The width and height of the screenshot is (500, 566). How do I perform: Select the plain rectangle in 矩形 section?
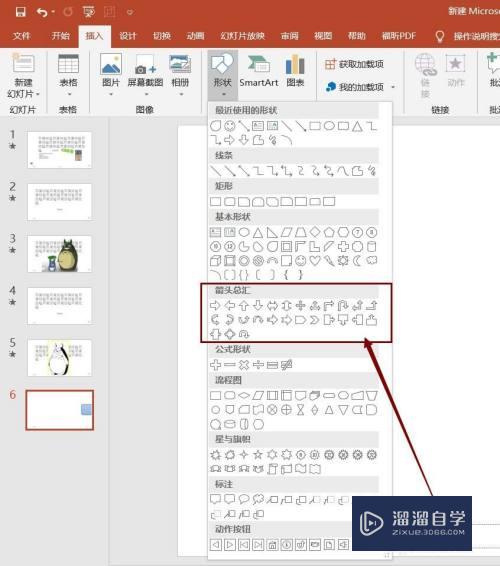pos(216,201)
